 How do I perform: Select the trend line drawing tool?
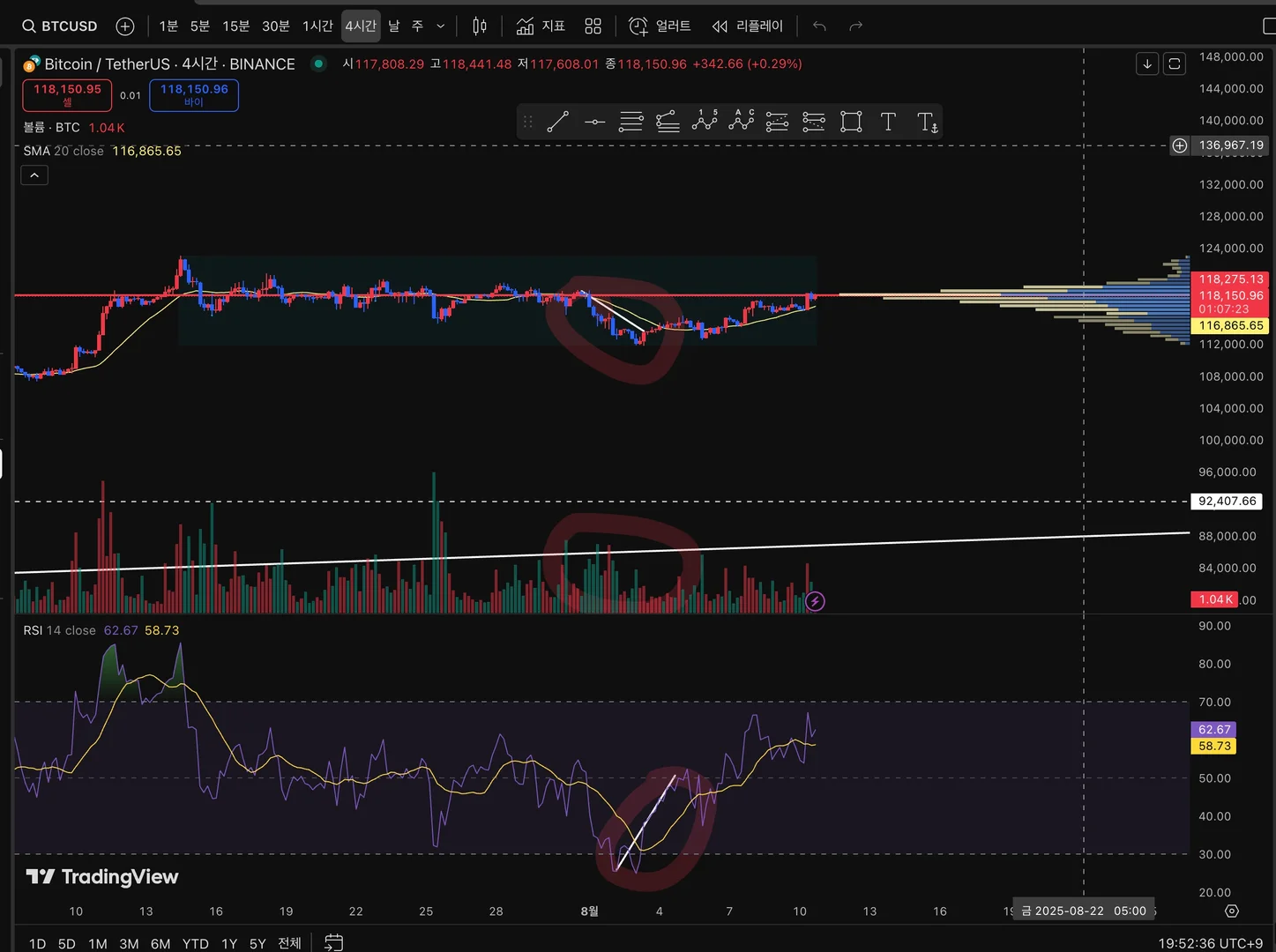(558, 122)
